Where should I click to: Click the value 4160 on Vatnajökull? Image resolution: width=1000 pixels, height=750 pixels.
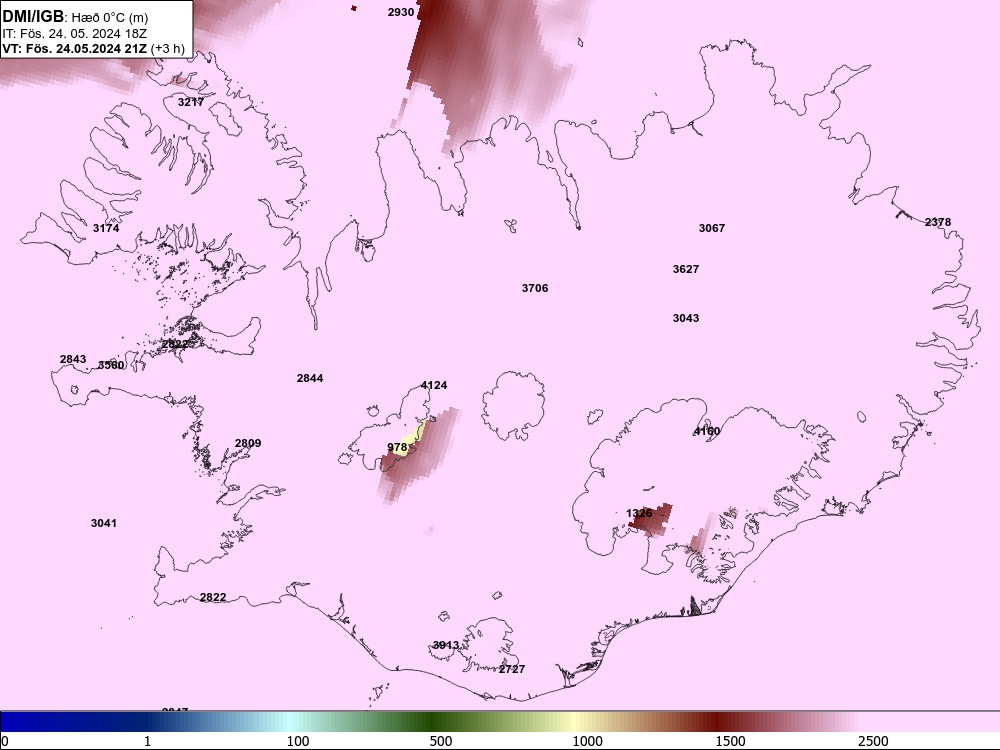pyautogui.click(x=707, y=431)
